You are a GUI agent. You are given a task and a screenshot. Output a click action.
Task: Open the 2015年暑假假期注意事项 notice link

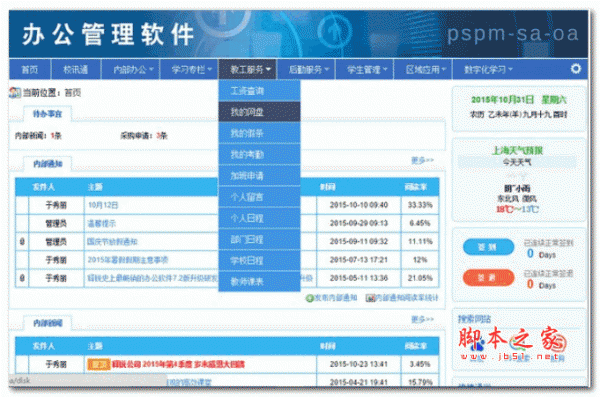pyautogui.click(x=128, y=260)
